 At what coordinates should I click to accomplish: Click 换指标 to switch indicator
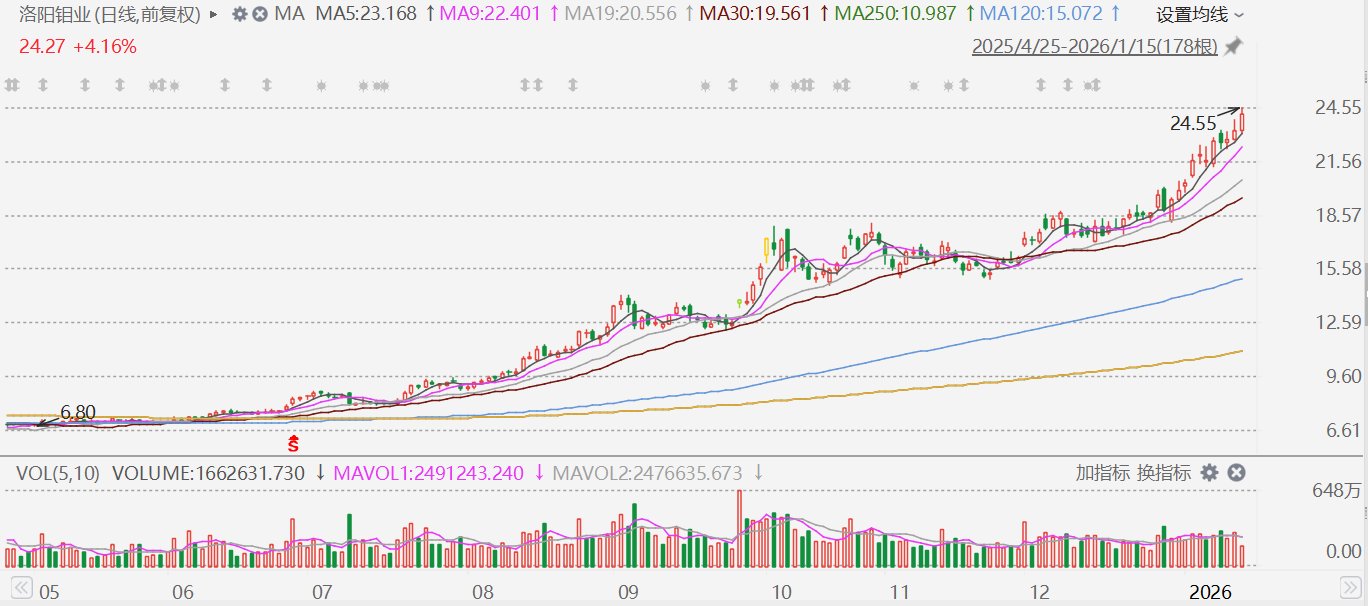1163,473
